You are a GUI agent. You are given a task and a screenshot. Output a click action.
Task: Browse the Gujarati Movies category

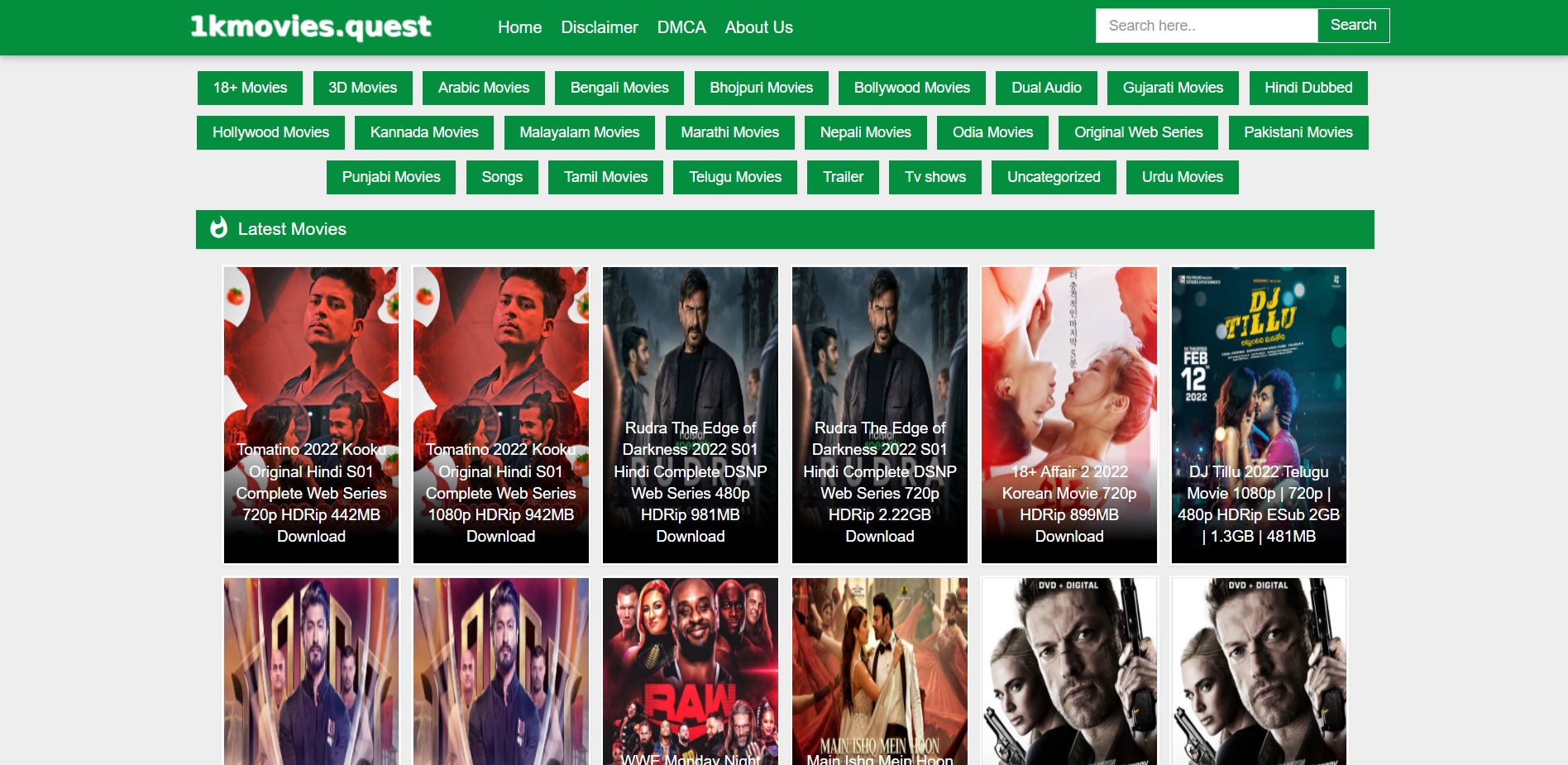[1173, 88]
